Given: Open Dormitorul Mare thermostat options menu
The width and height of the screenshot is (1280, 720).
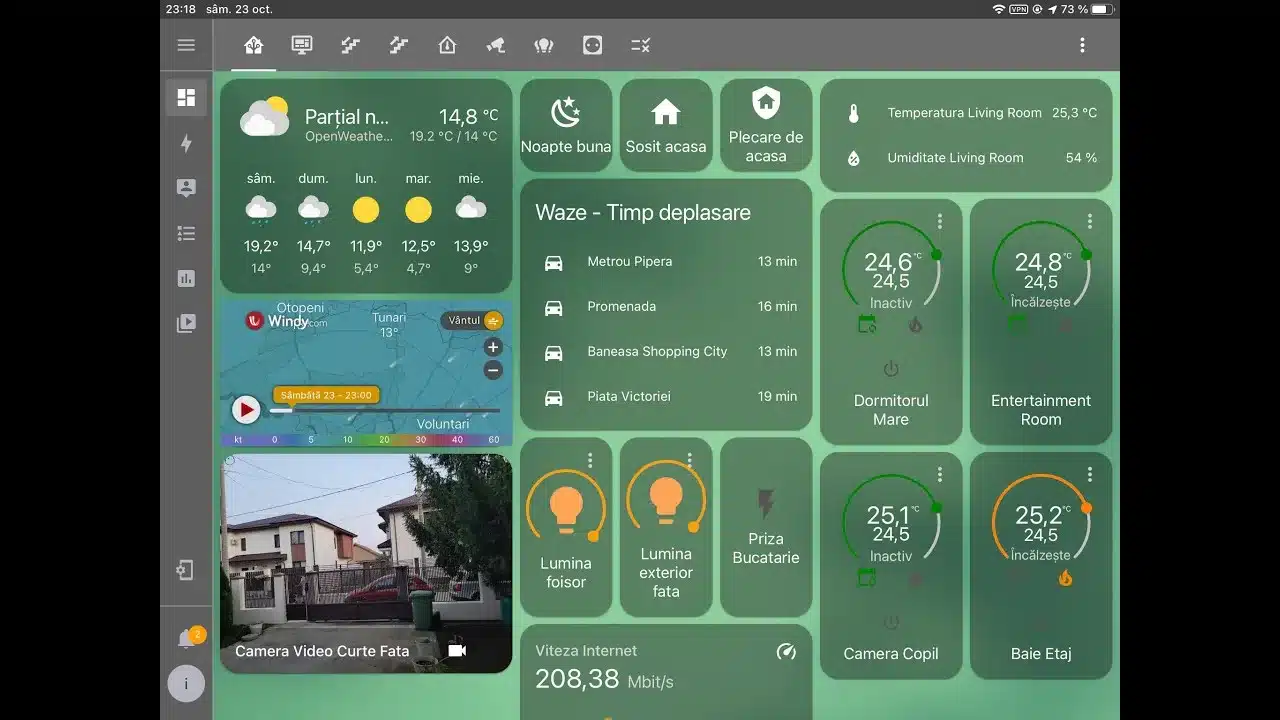Looking at the screenshot, I should [x=940, y=221].
